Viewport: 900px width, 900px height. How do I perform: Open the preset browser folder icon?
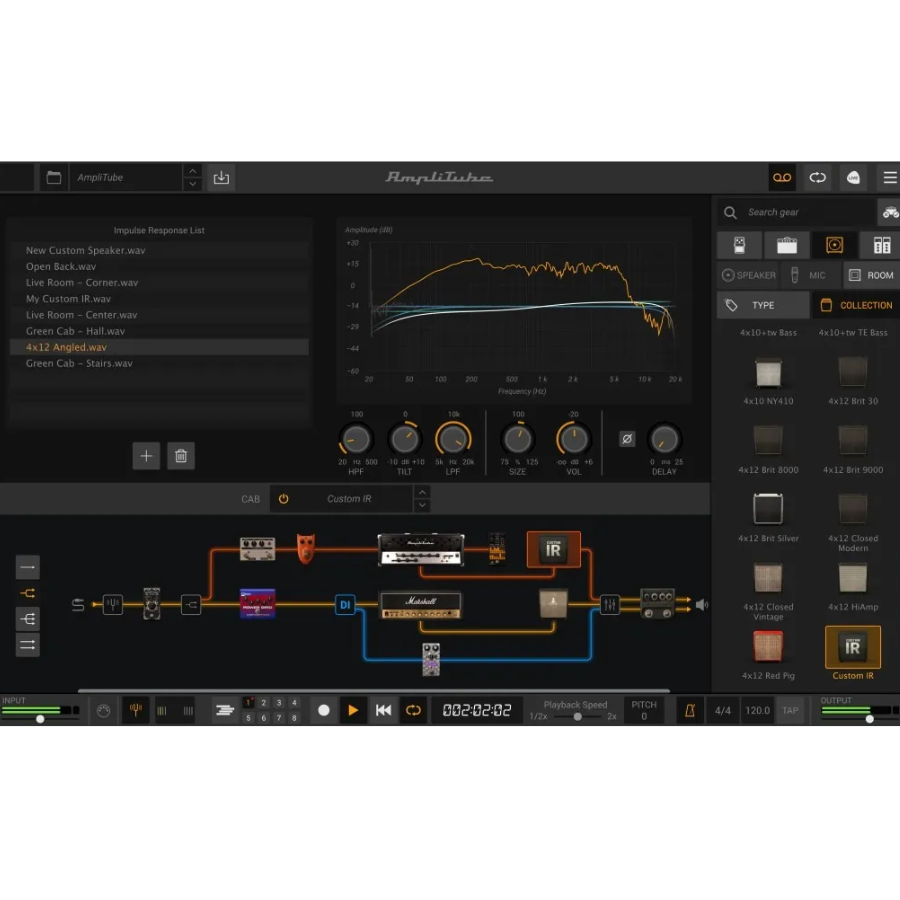[54, 178]
